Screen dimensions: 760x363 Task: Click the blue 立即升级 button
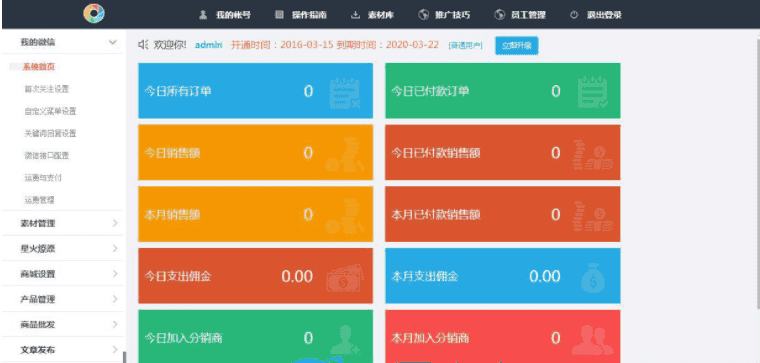pyautogui.click(x=516, y=46)
